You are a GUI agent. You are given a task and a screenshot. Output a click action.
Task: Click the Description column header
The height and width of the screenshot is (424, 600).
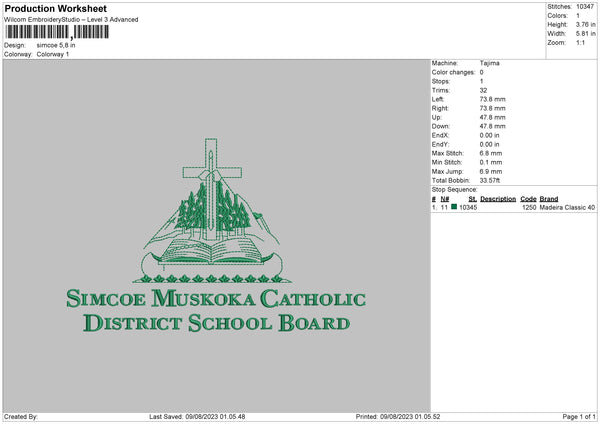(498, 198)
